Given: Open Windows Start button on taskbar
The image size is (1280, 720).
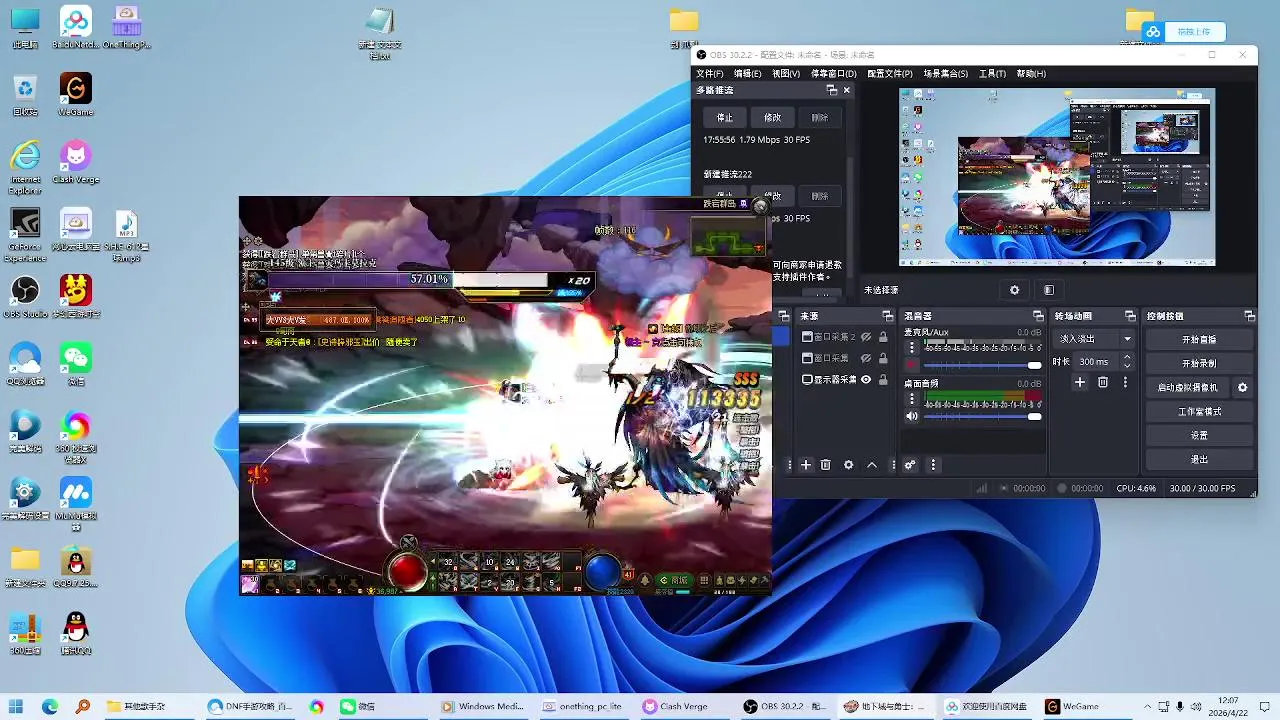Looking at the screenshot, I should click(18, 706).
